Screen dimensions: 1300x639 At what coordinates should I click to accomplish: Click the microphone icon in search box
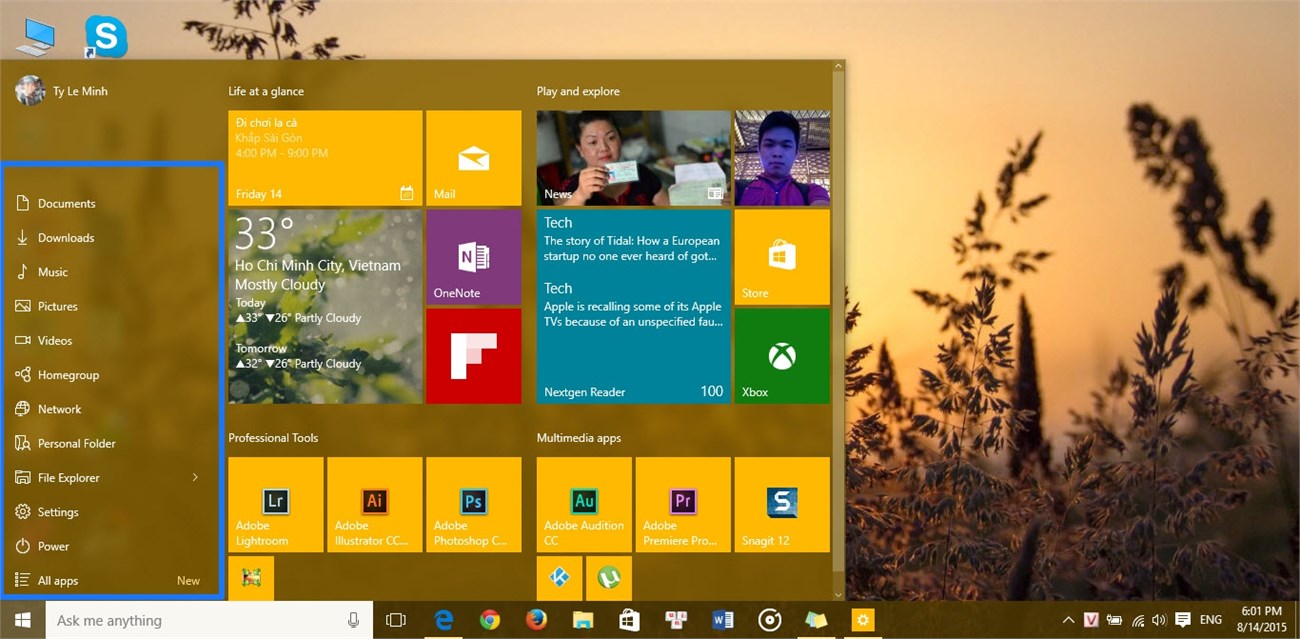tap(353, 620)
